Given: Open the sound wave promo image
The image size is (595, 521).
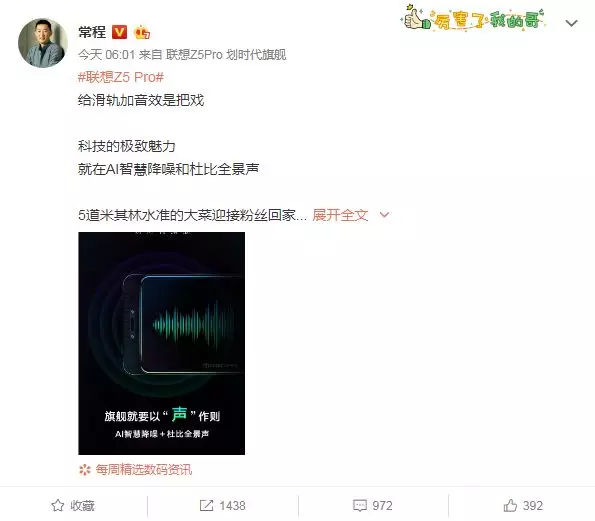Looking at the screenshot, I should pos(161,343).
